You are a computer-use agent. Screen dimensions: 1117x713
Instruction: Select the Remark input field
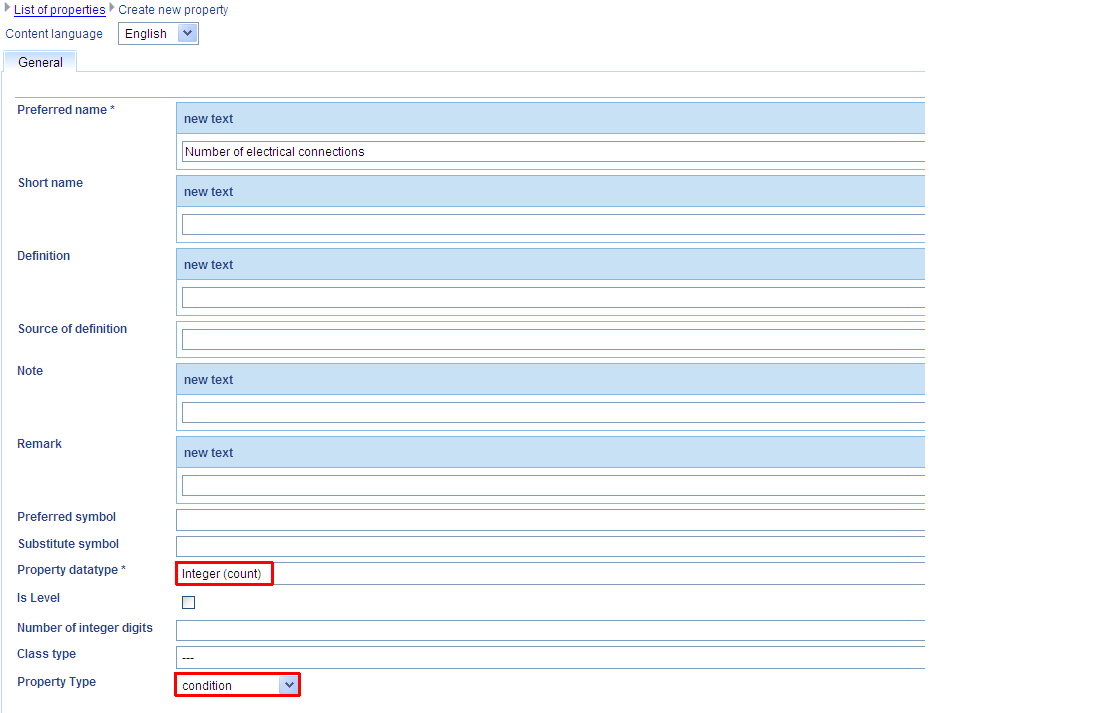552,486
